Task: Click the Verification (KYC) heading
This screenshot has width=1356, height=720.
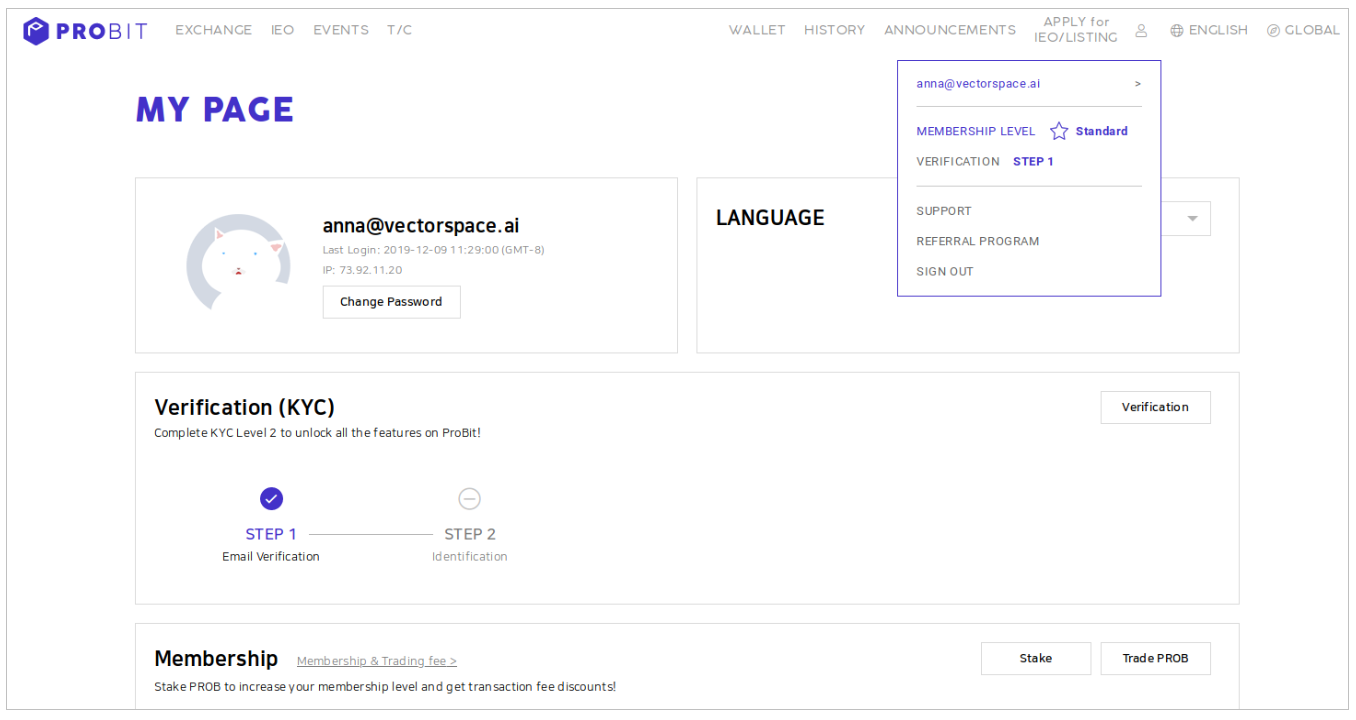Action: point(244,407)
